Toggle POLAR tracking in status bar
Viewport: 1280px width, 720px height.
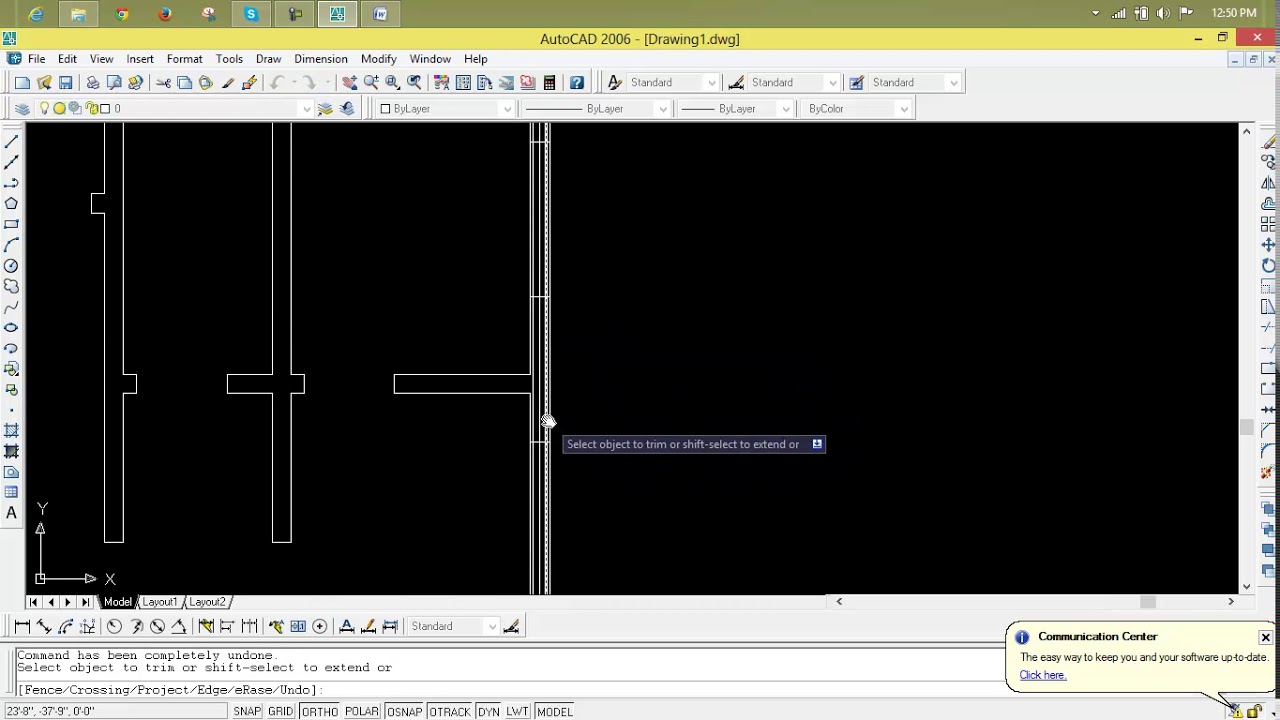[x=362, y=712]
